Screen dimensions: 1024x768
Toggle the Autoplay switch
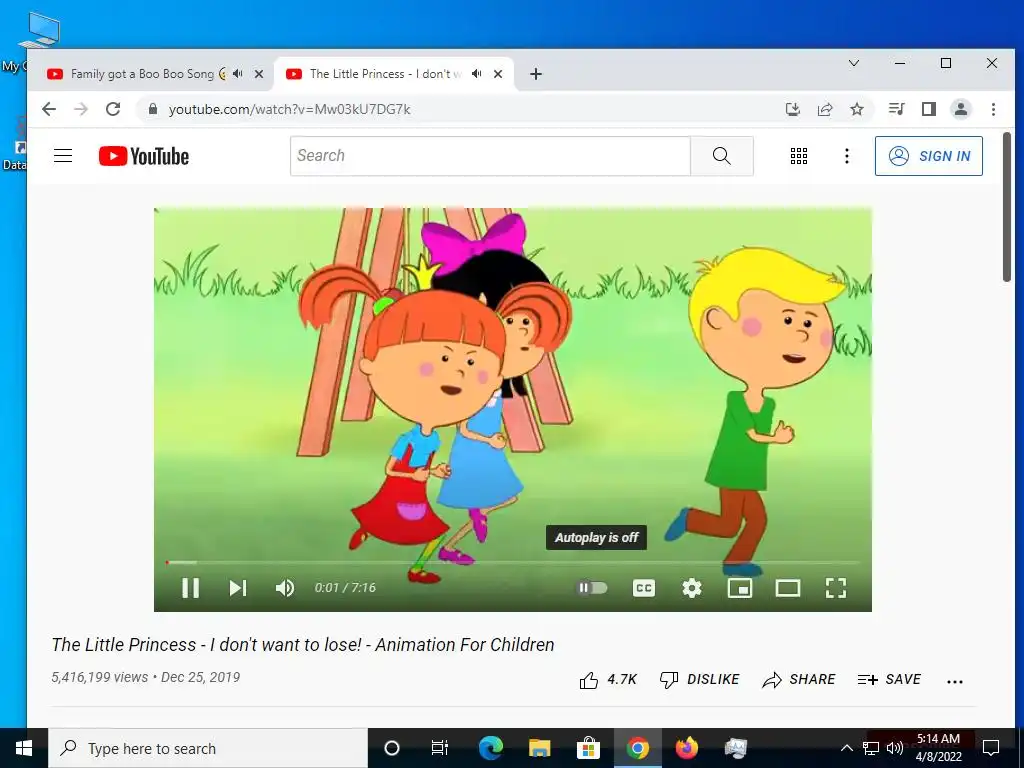click(x=592, y=588)
